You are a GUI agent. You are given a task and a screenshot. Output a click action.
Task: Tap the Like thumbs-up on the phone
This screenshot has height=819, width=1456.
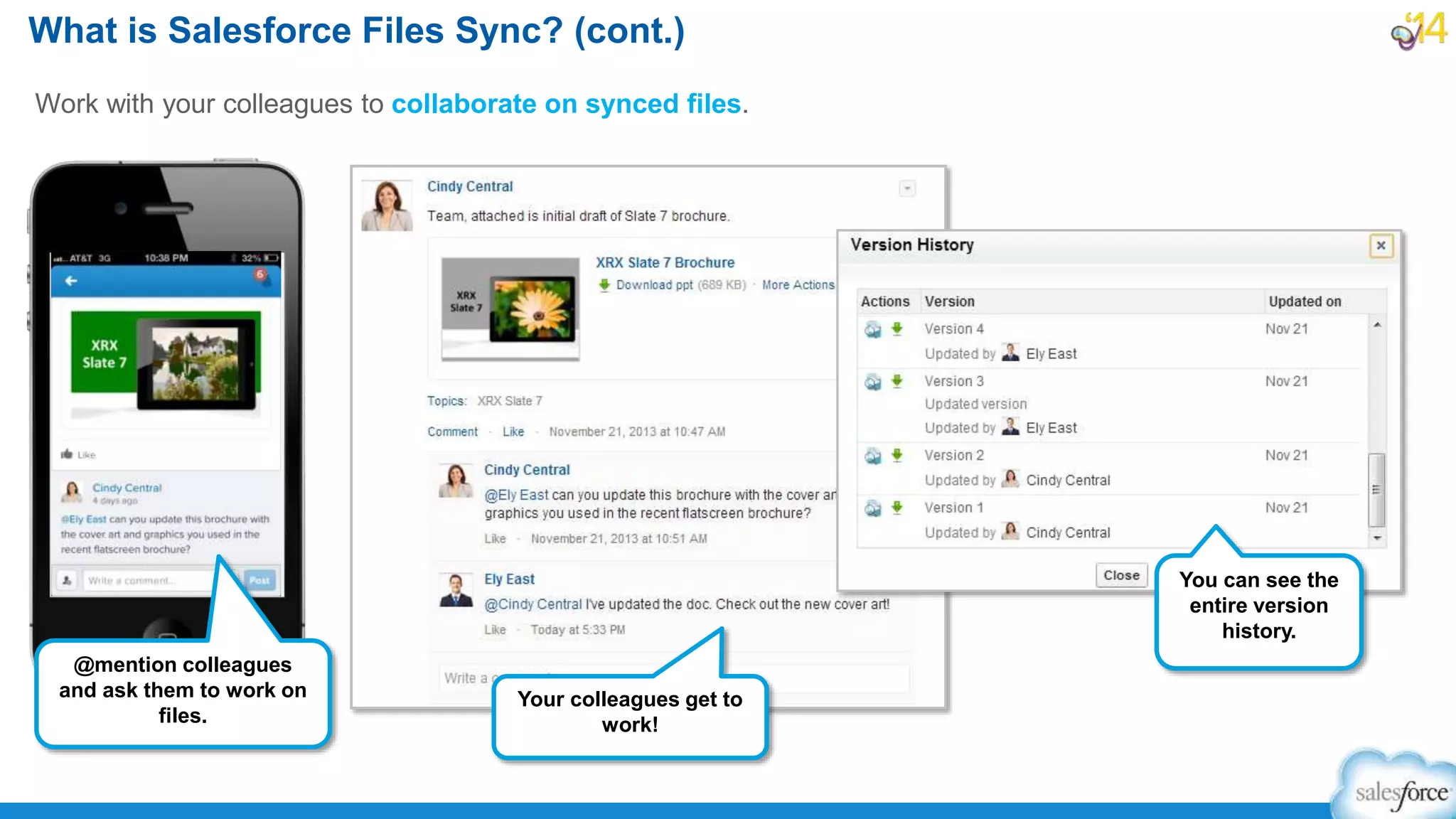[67, 454]
